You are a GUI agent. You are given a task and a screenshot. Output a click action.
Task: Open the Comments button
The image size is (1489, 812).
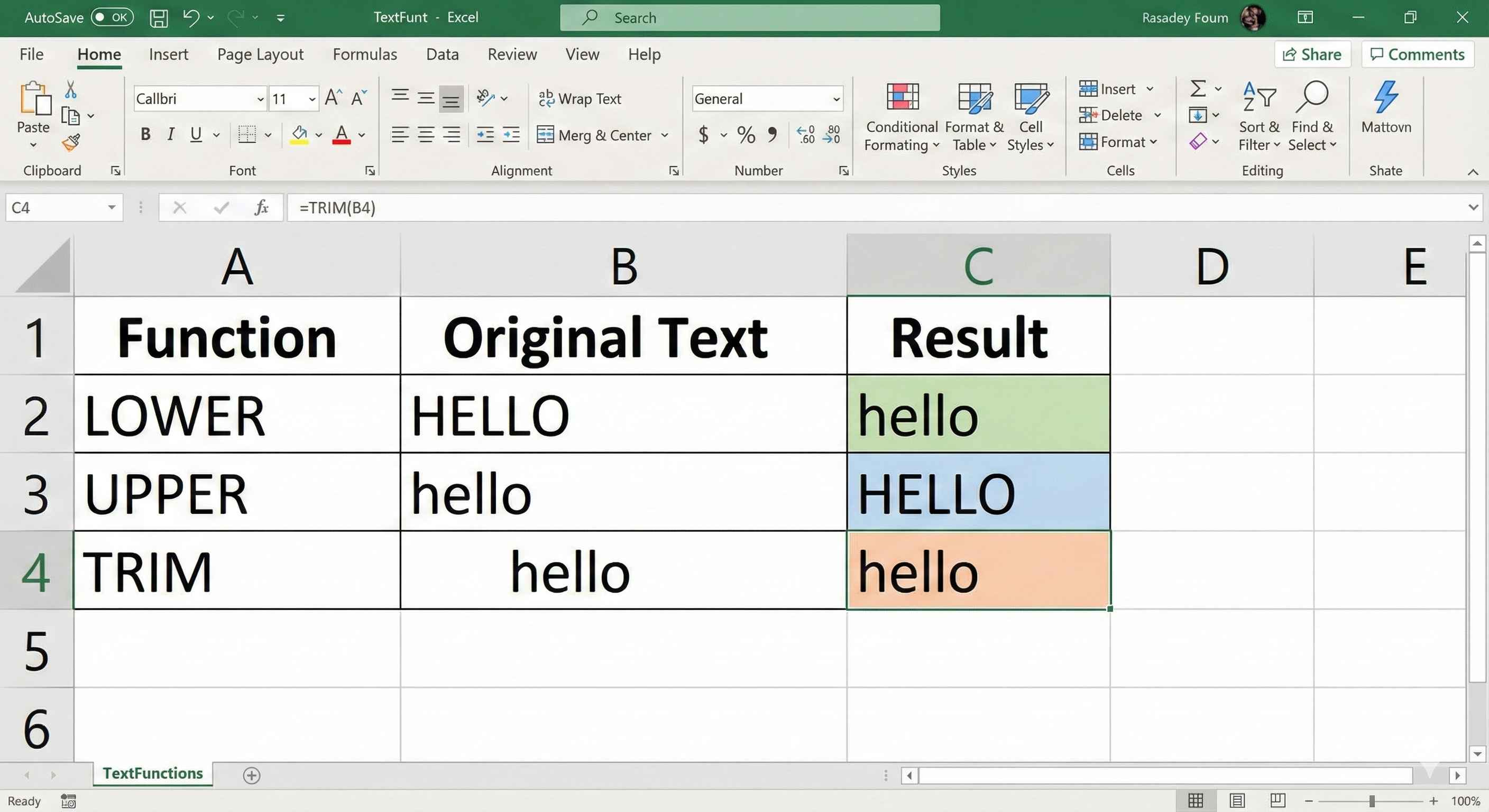(x=1417, y=54)
